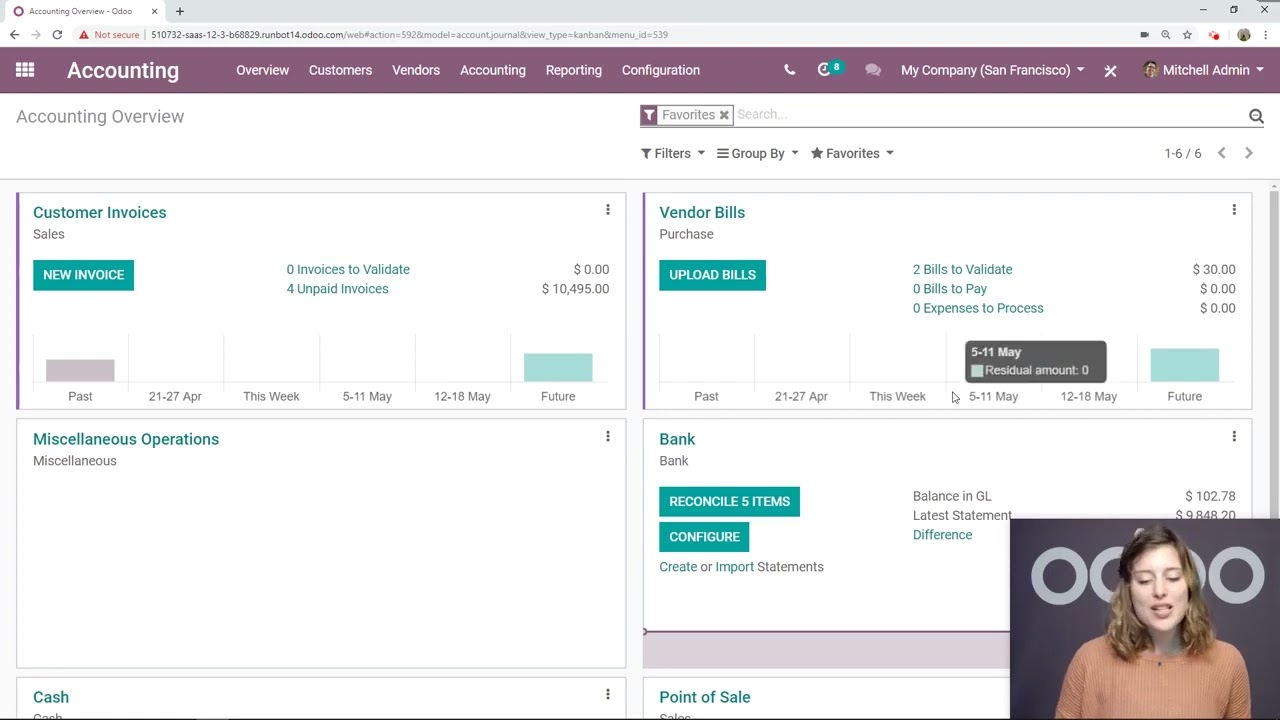Open 4 Unpaid Invoices link
1280x720 pixels.
pos(337,289)
